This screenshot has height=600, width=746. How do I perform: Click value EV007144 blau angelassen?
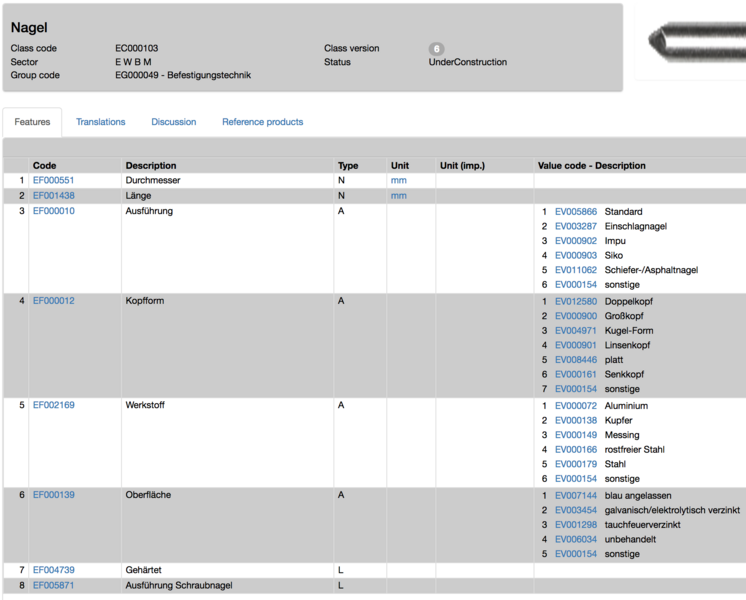[x=575, y=495]
